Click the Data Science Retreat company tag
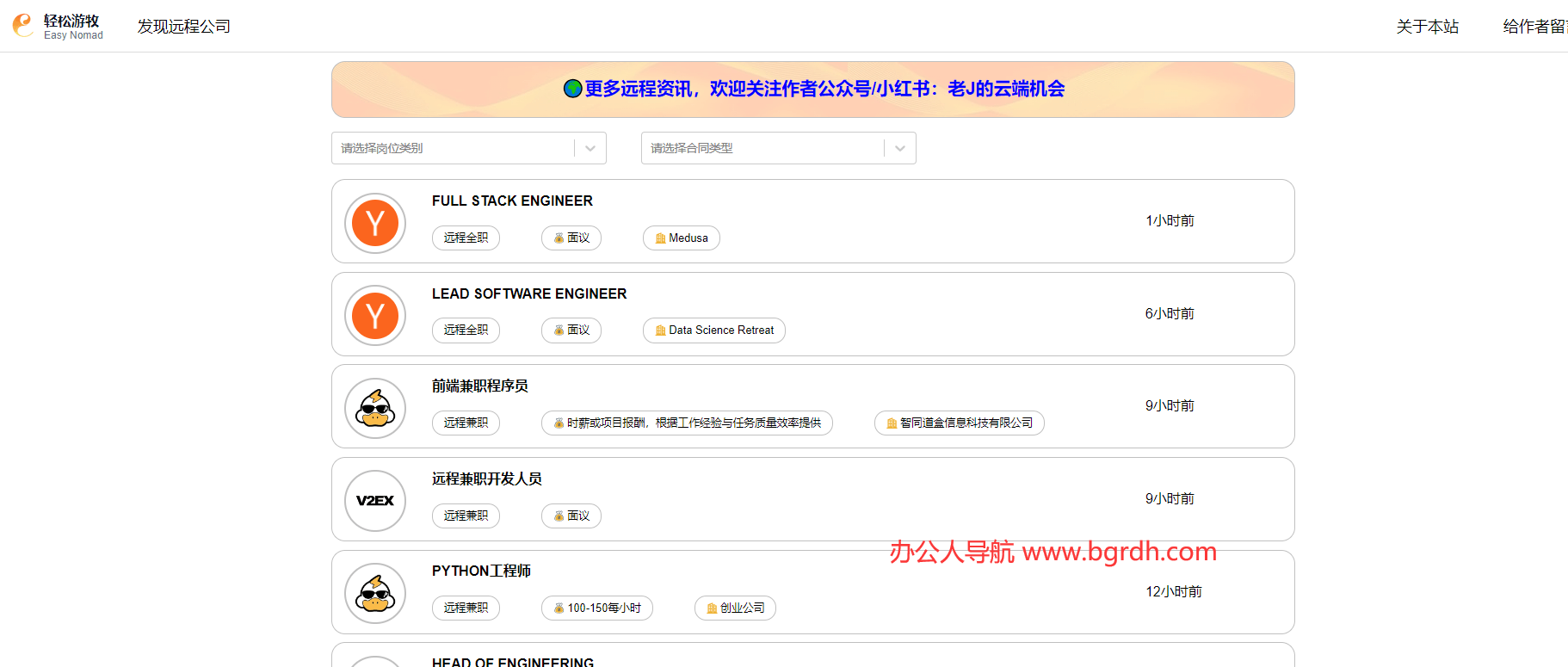This screenshot has height=667, width=1568. coord(713,330)
